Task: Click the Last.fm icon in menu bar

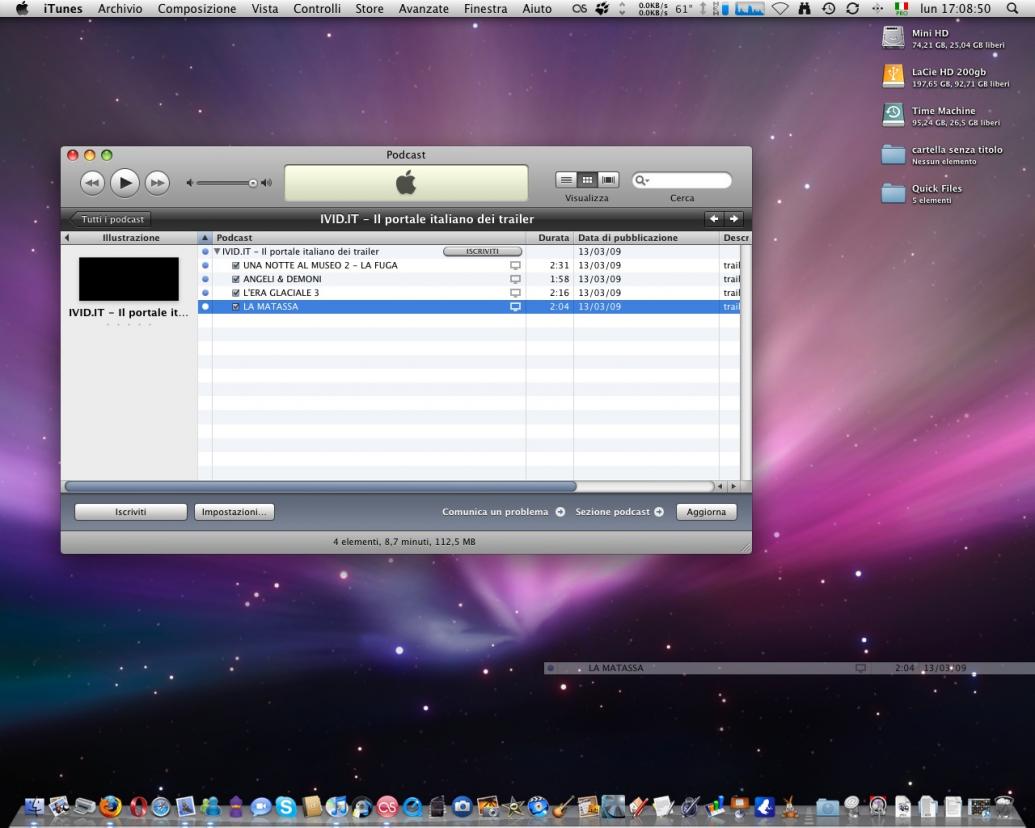Action: [x=580, y=9]
